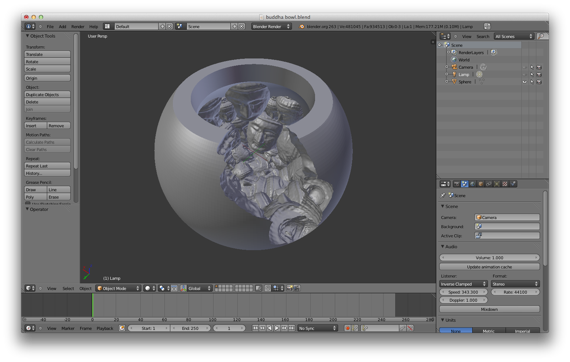Open the Texture properties tab icon
This screenshot has width=570, height=362.
coord(505,184)
